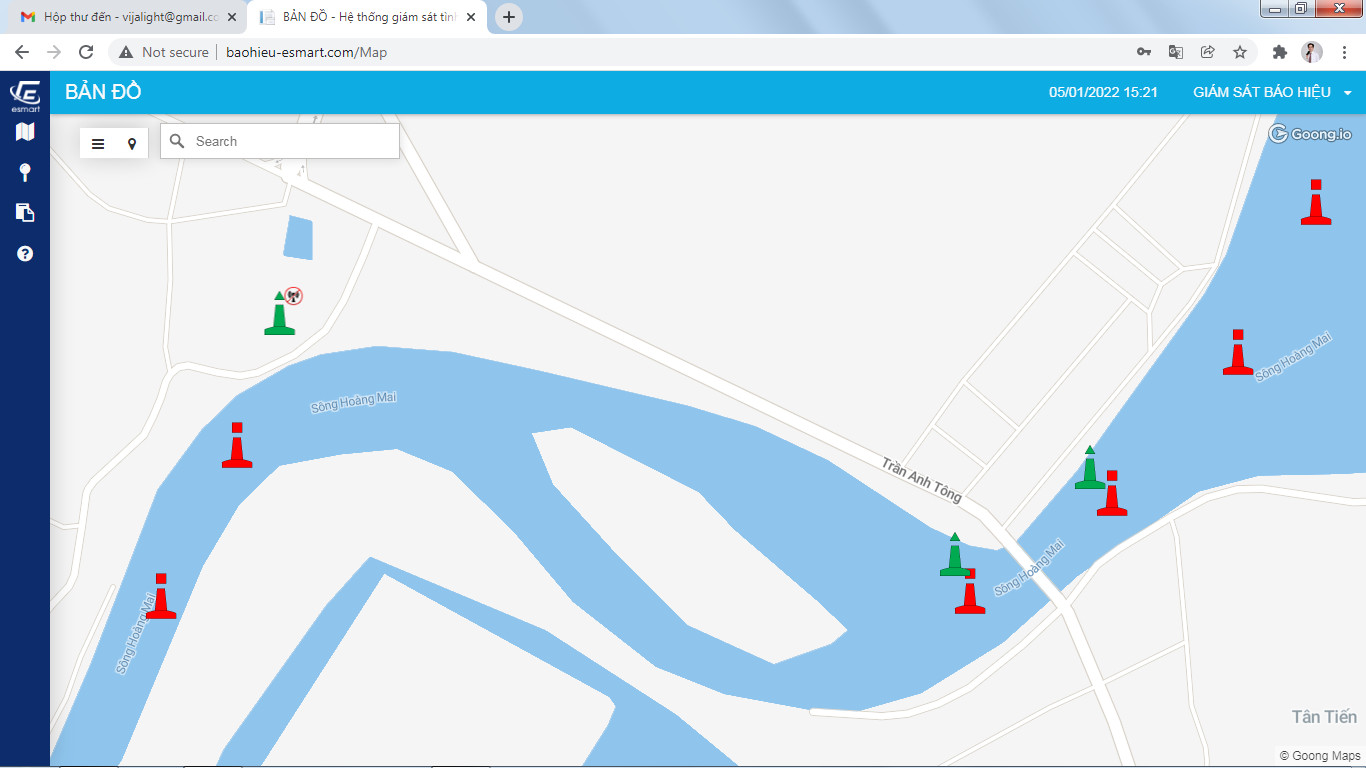1366x768 pixels.
Task: Expand the GIÁM SÁT BÁO HIỆU dropdown
Action: point(1272,92)
